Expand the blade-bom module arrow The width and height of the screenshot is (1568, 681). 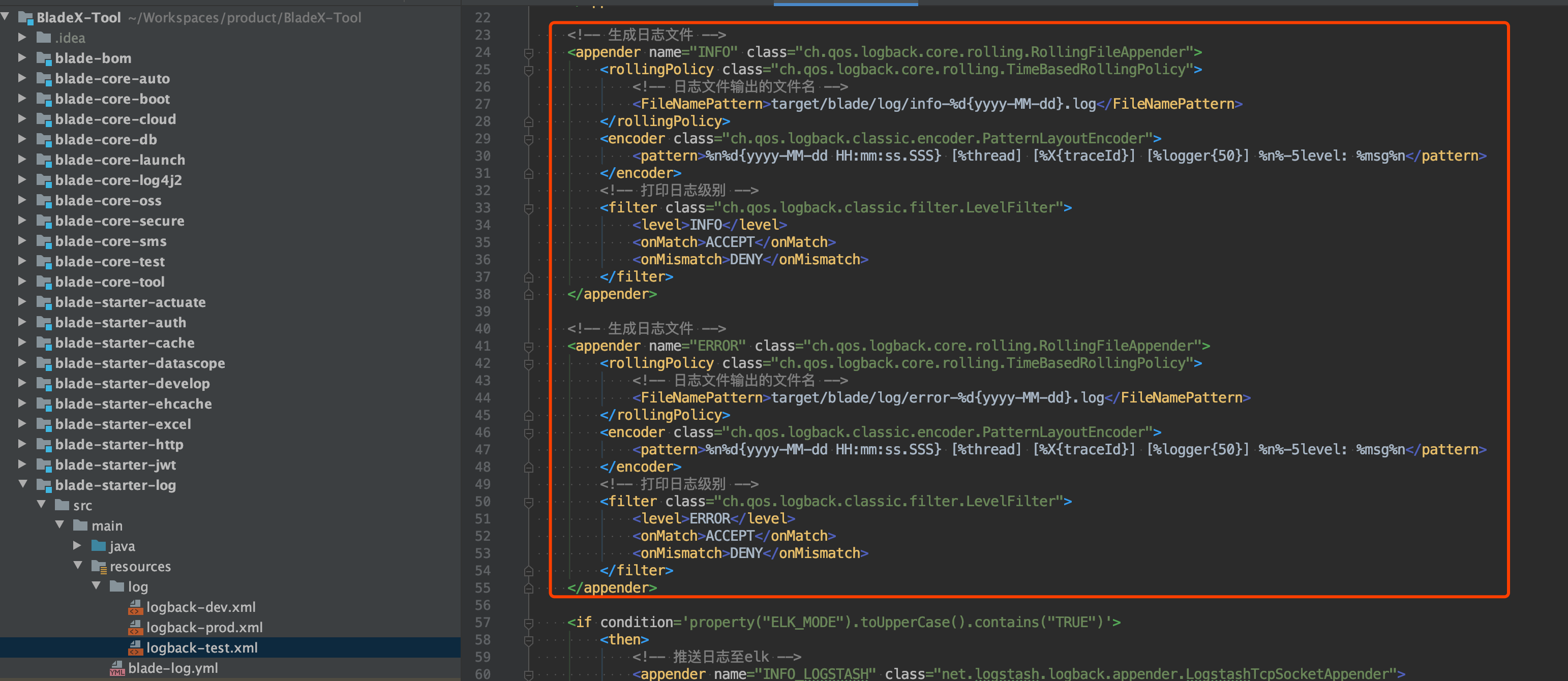pyautogui.click(x=22, y=58)
